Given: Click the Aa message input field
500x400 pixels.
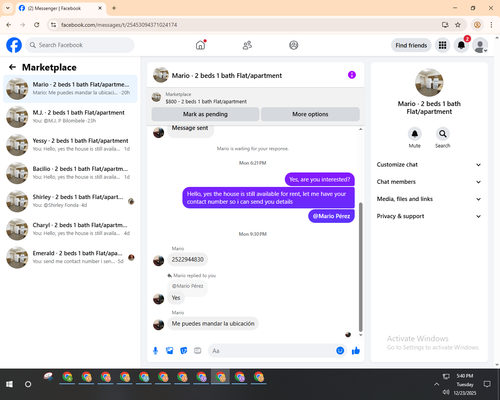Looking at the screenshot, I should click(272, 351).
